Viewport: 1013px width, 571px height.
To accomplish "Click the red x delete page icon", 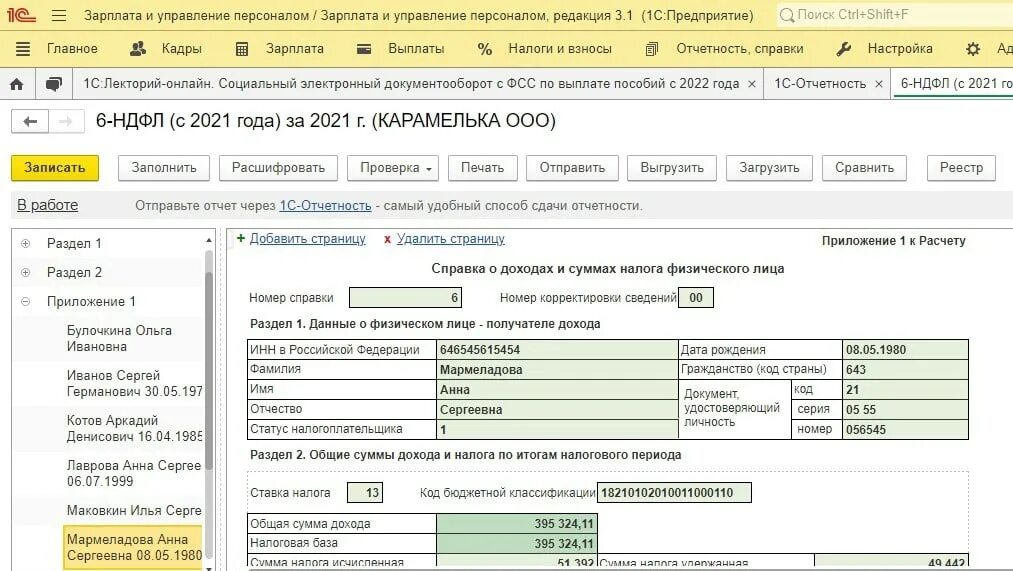I will coord(387,240).
